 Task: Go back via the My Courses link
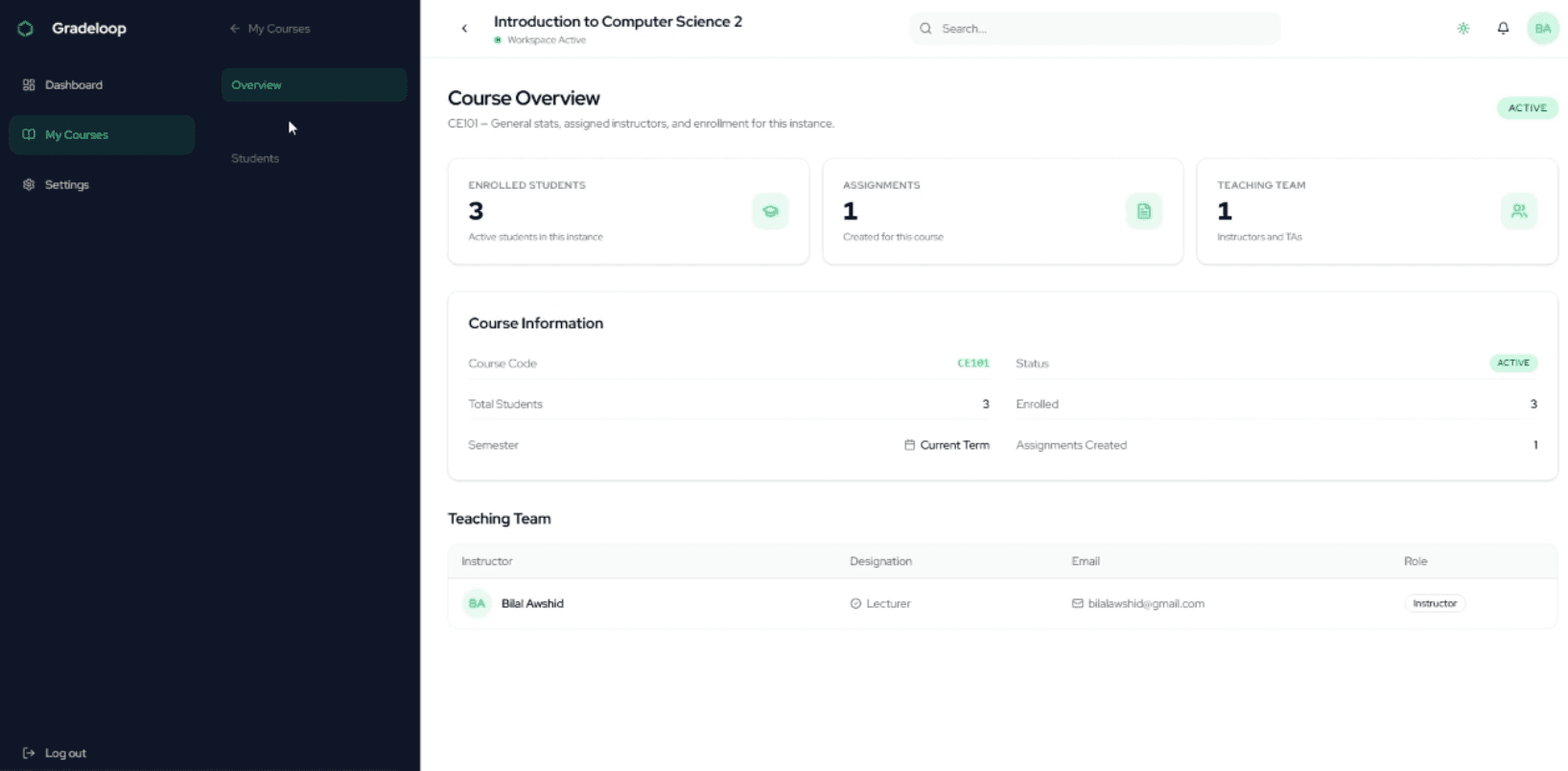click(269, 29)
